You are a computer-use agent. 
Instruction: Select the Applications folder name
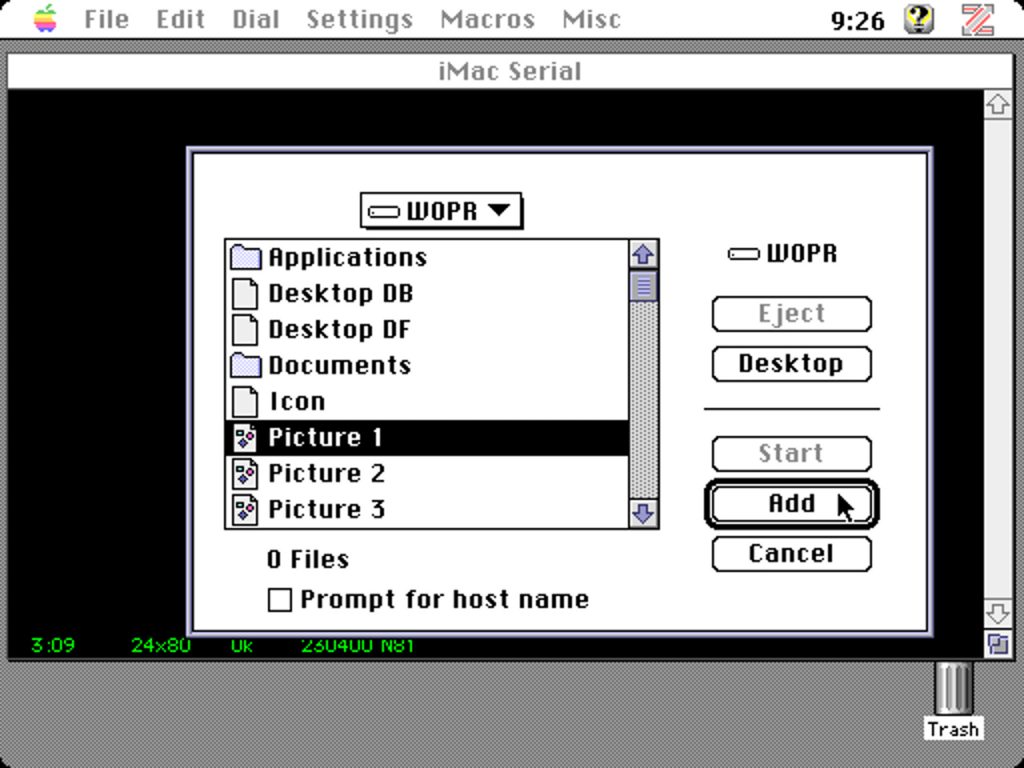point(347,257)
